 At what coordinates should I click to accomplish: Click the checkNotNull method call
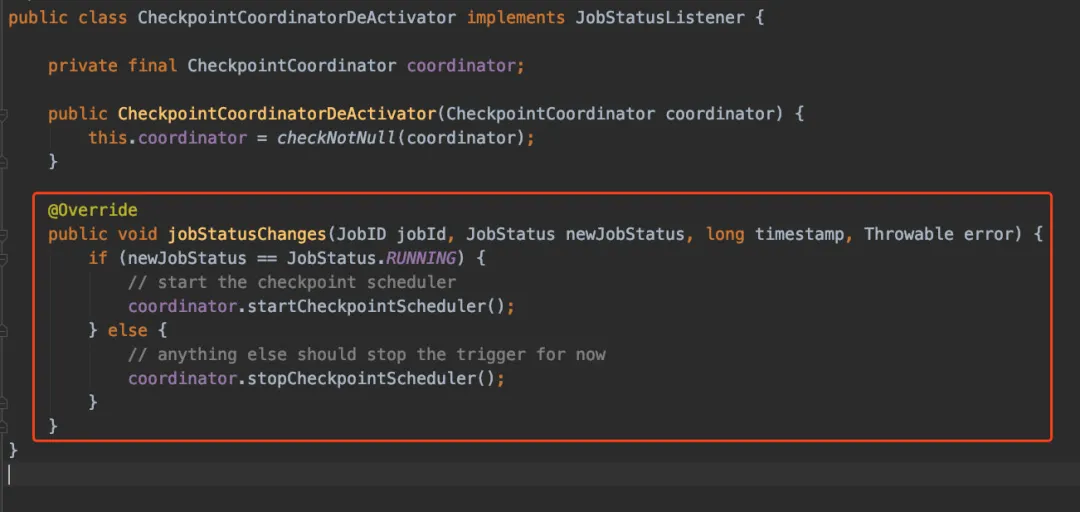337,138
